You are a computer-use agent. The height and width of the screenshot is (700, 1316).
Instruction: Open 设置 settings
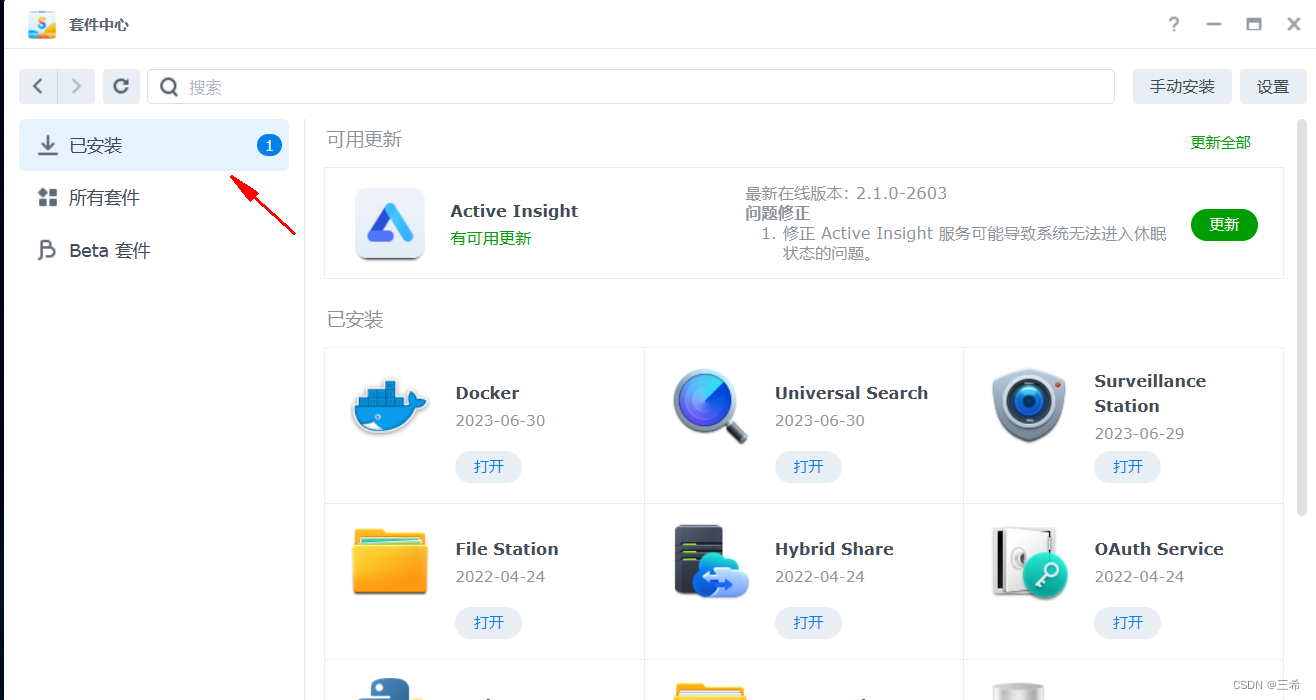tap(1273, 87)
